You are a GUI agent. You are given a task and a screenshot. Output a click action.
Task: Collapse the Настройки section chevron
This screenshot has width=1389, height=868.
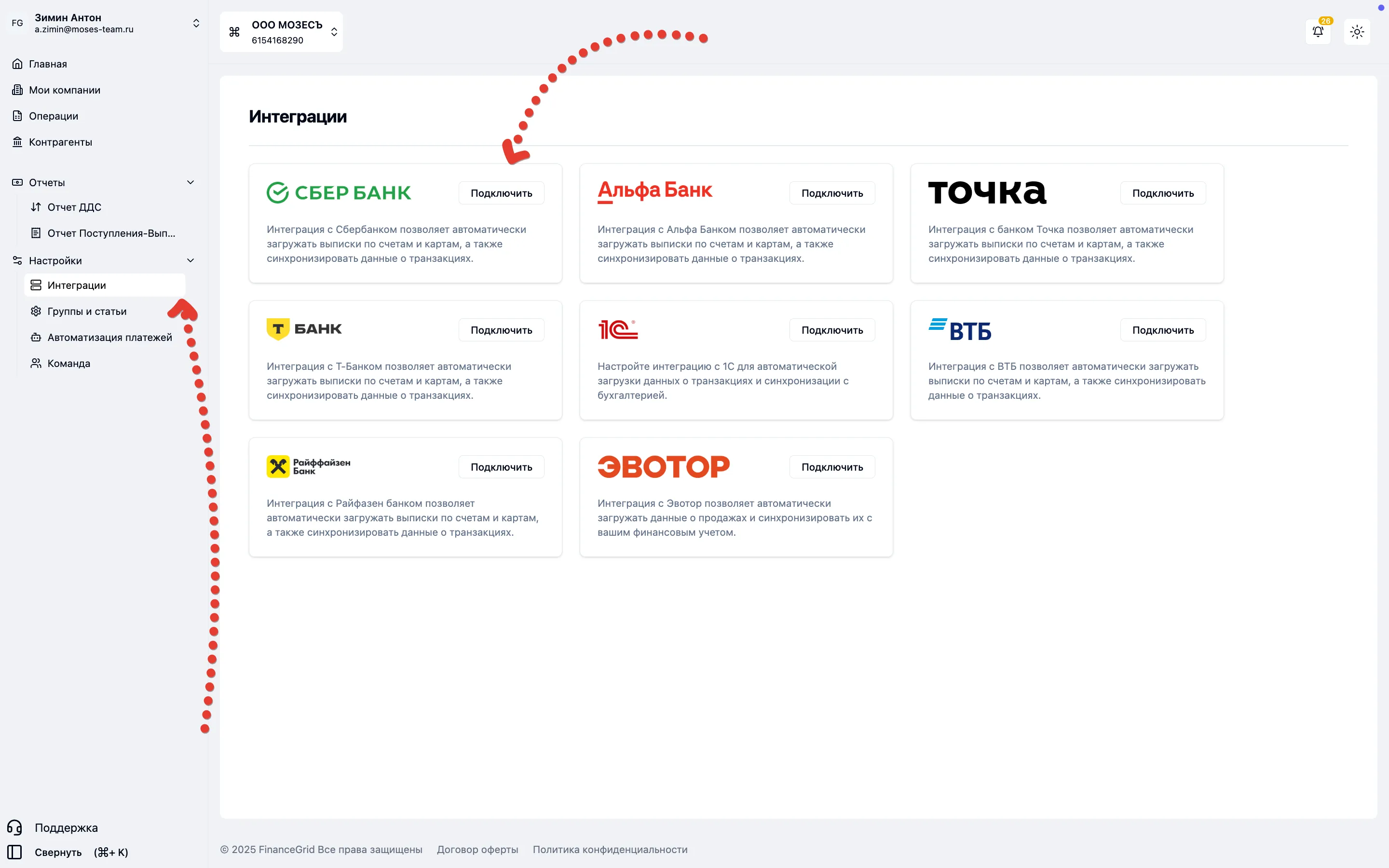(x=191, y=260)
